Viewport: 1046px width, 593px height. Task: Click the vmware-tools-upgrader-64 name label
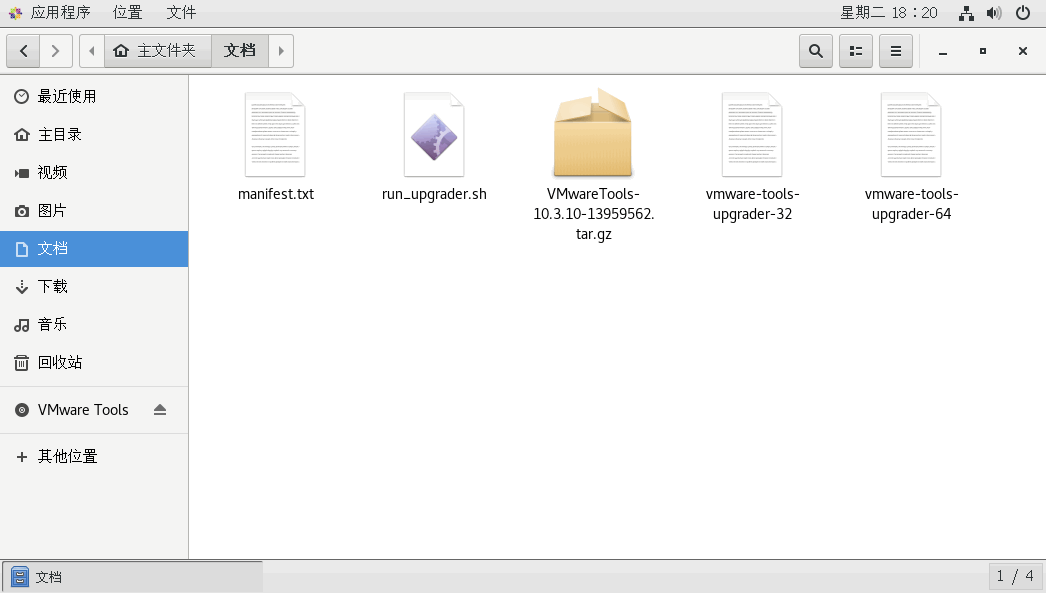click(x=911, y=204)
